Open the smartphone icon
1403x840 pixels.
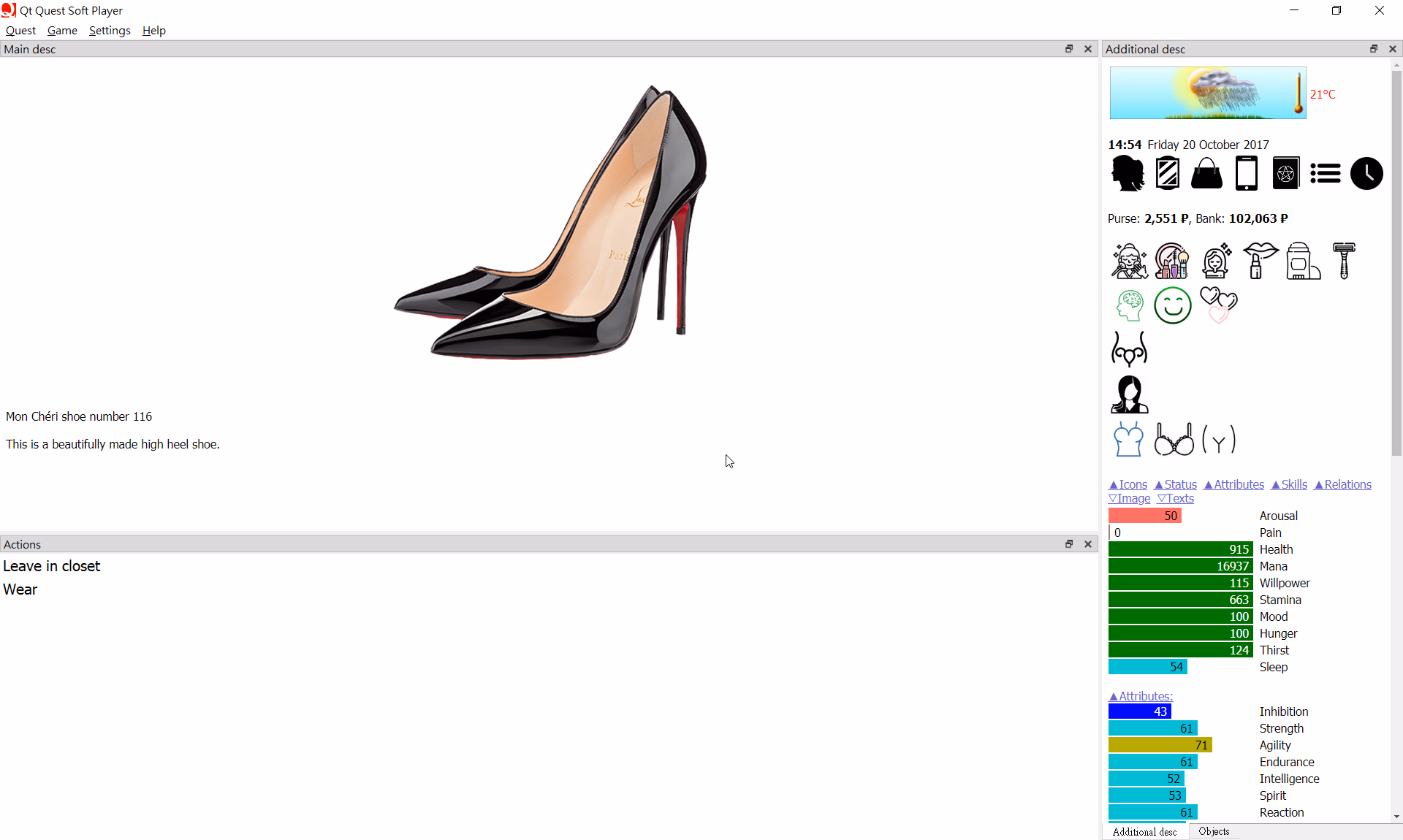[x=1246, y=174]
